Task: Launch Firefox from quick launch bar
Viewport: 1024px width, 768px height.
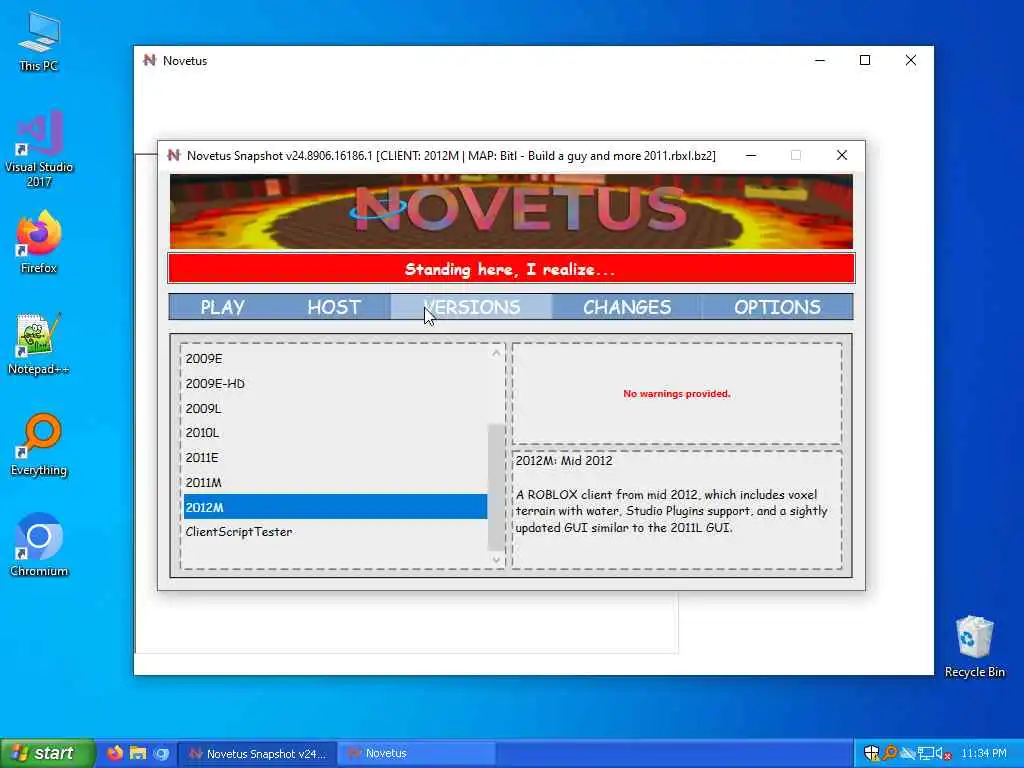Action: tap(115, 753)
